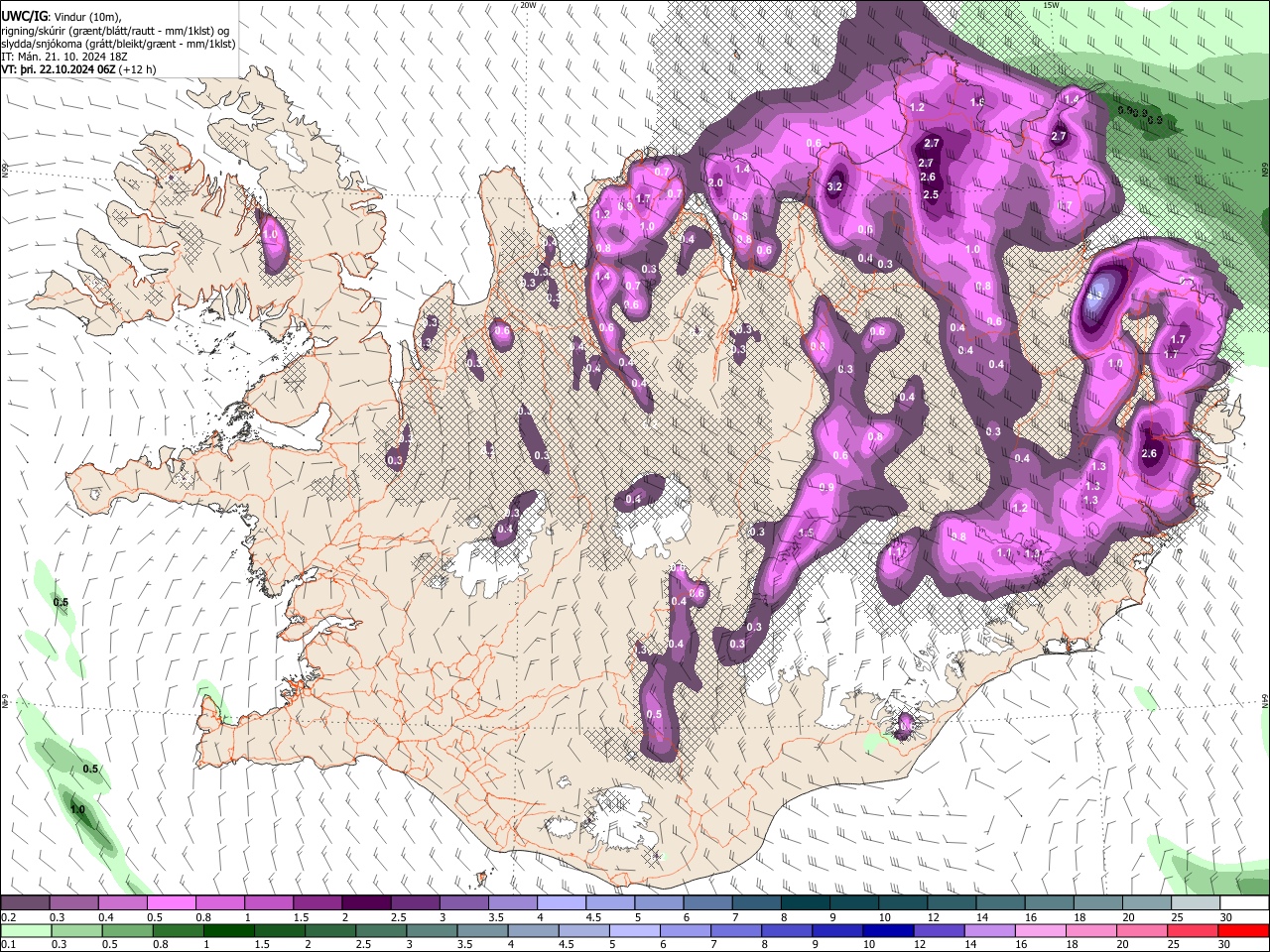This screenshot has height=952, width=1270.
Task: Select bottom legend swatch between 14 and 16
Action: (990, 931)
